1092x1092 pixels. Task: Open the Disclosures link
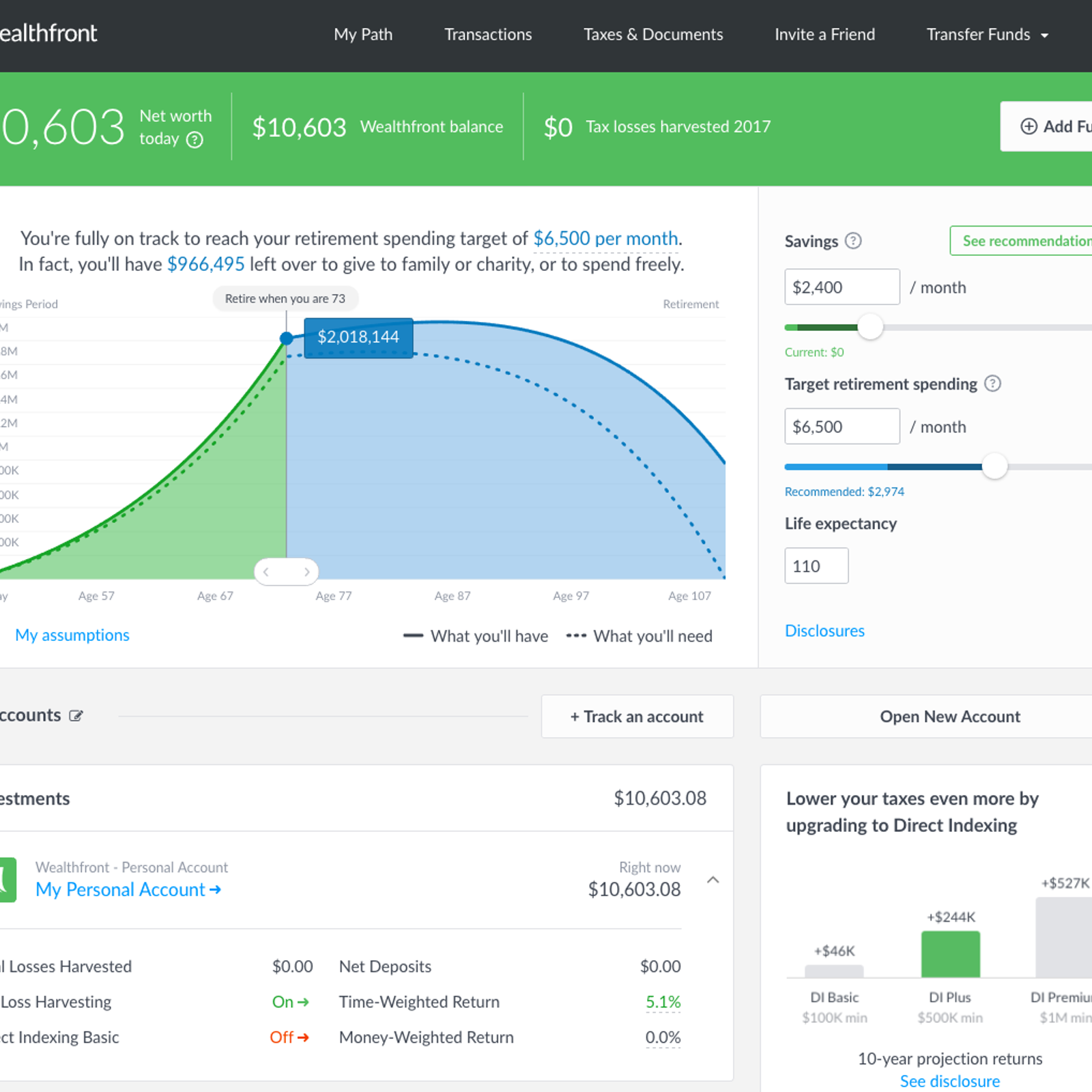click(824, 631)
